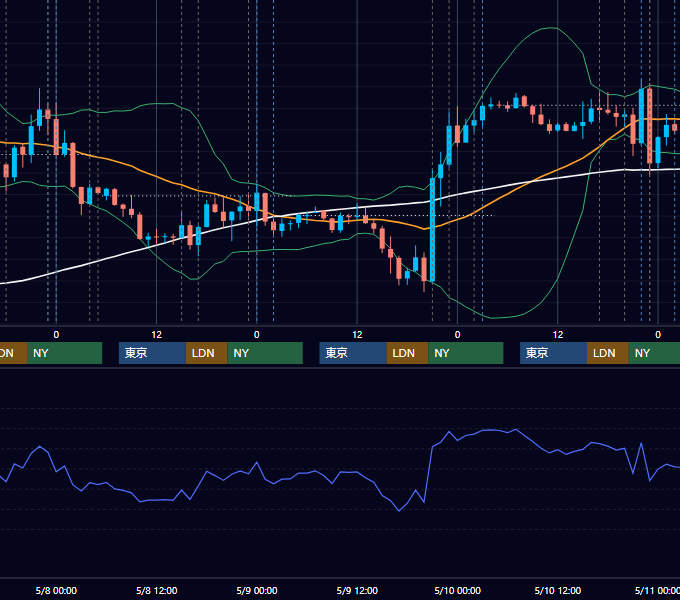
Task: Click the NY session block spanning 5/10 00:00
Action: pyautogui.click(x=466, y=353)
